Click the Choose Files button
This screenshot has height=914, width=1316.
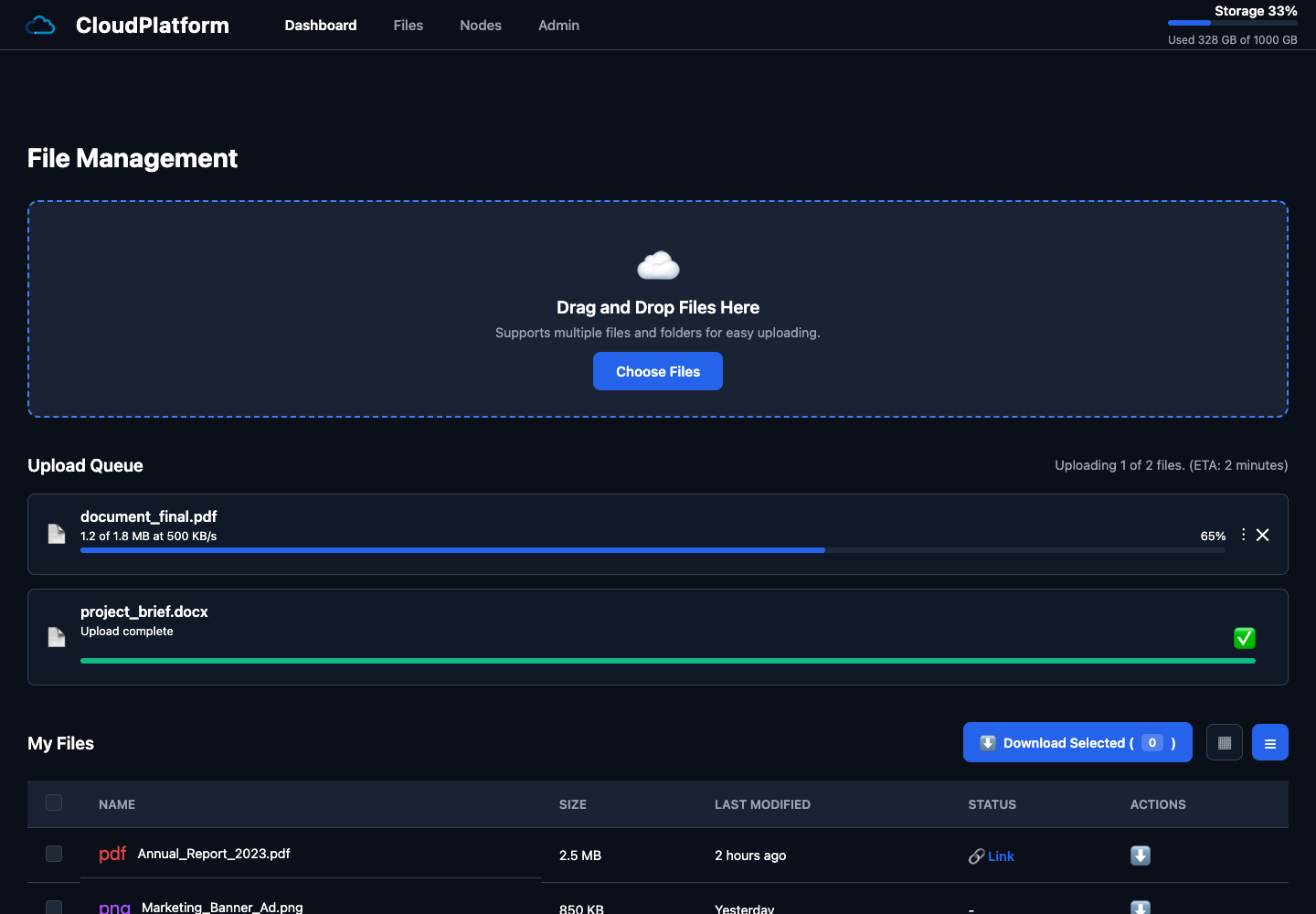658,371
